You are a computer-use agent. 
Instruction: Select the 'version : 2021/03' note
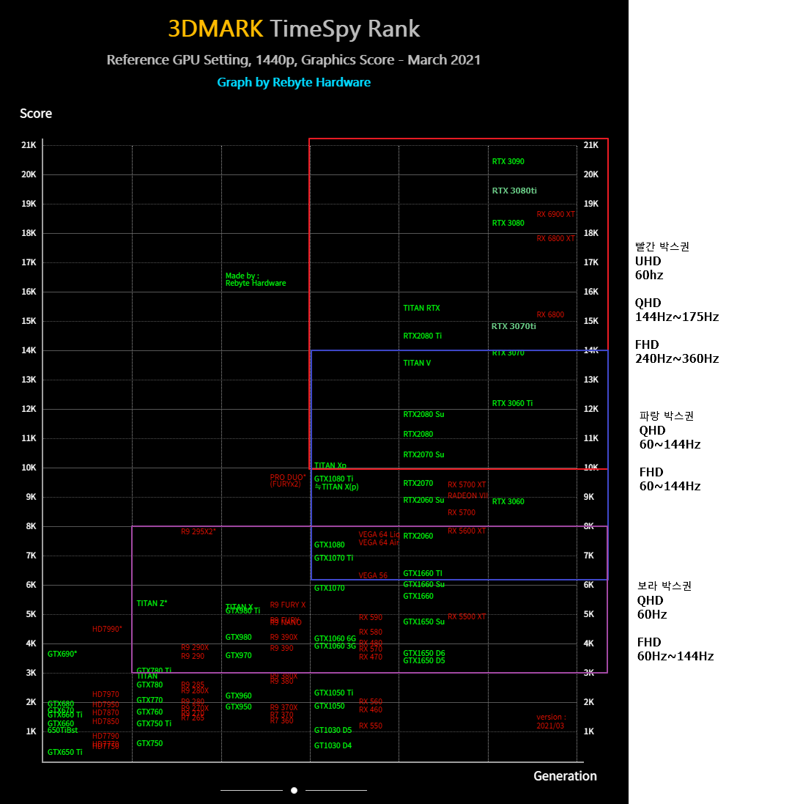pyautogui.click(x=551, y=722)
